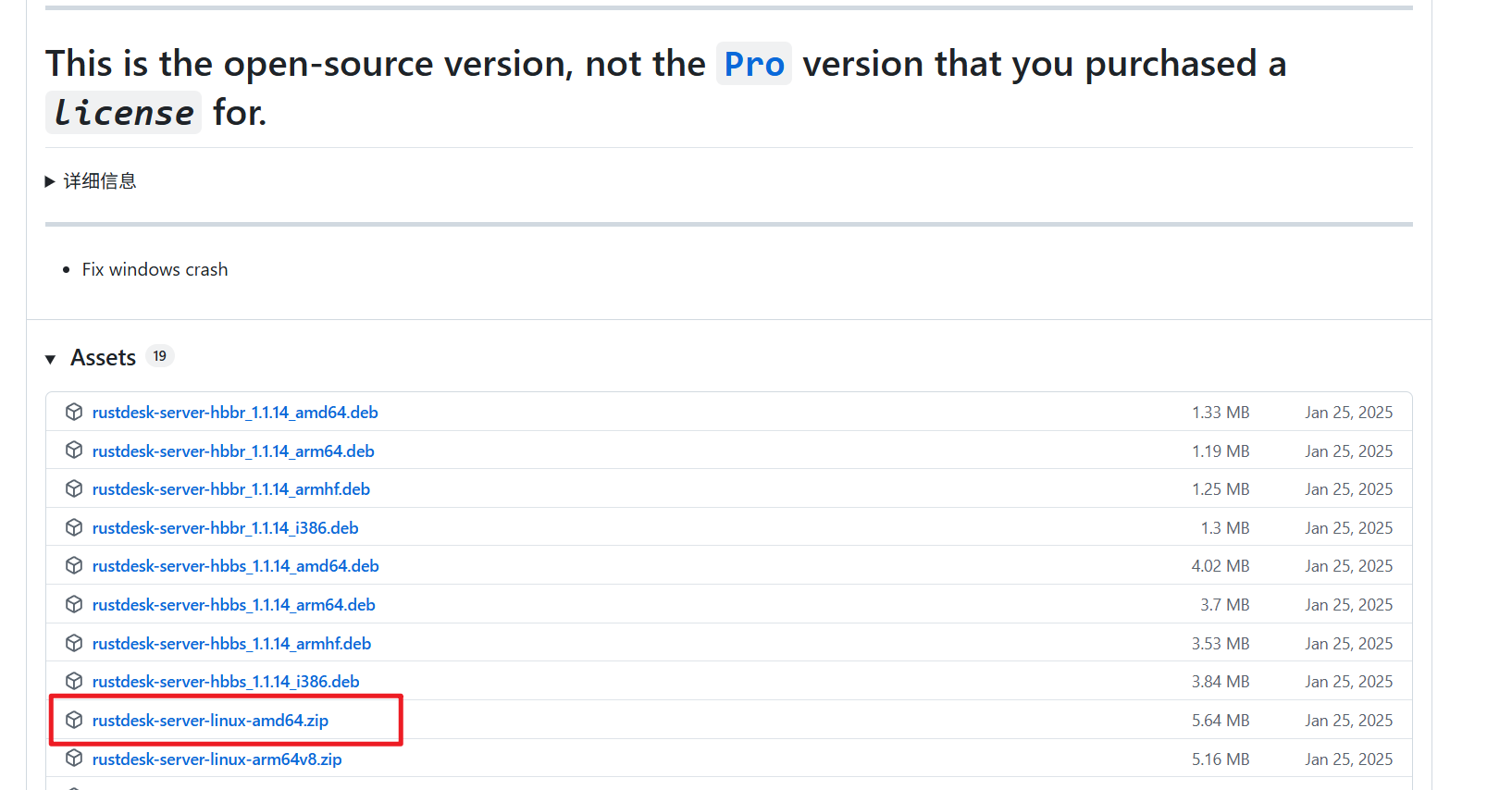
Task: Click package icon beside rustdesk-server-hbbs_1.1.14_arm64.deb
Action: (x=74, y=605)
